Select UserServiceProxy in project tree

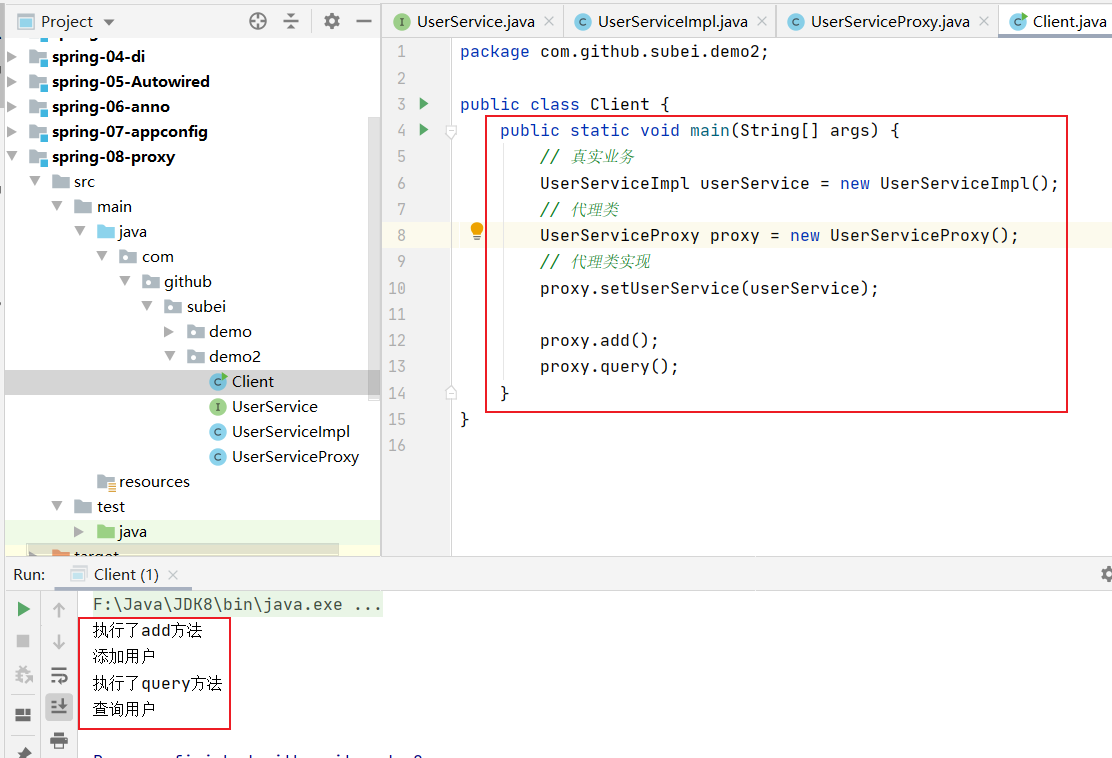coord(295,457)
